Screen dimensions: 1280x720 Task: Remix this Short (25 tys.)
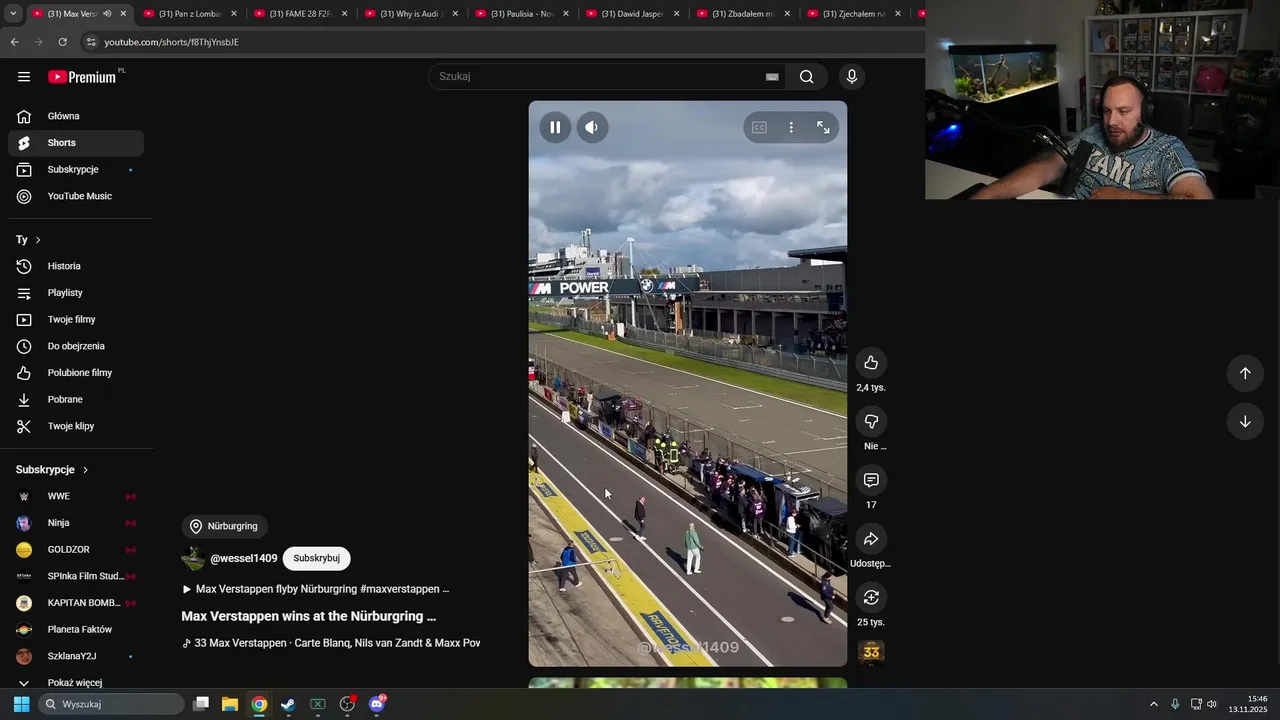pyautogui.click(x=871, y=597)
